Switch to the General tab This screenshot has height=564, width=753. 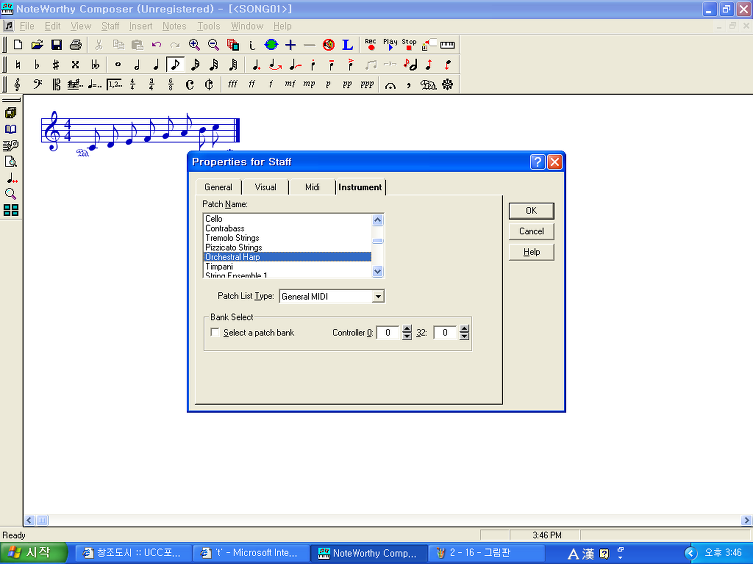[x=219, y=187]
